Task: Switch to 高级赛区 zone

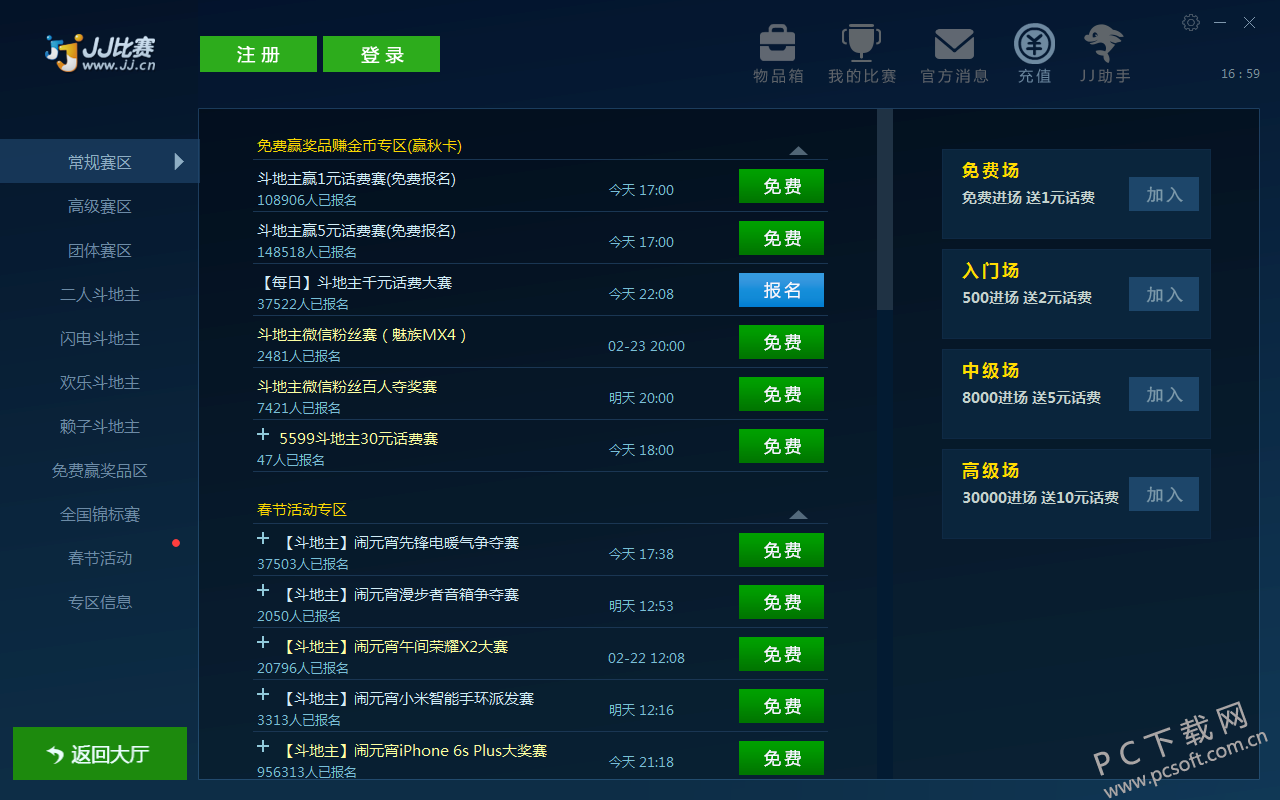Action: [x=99, y=206]
